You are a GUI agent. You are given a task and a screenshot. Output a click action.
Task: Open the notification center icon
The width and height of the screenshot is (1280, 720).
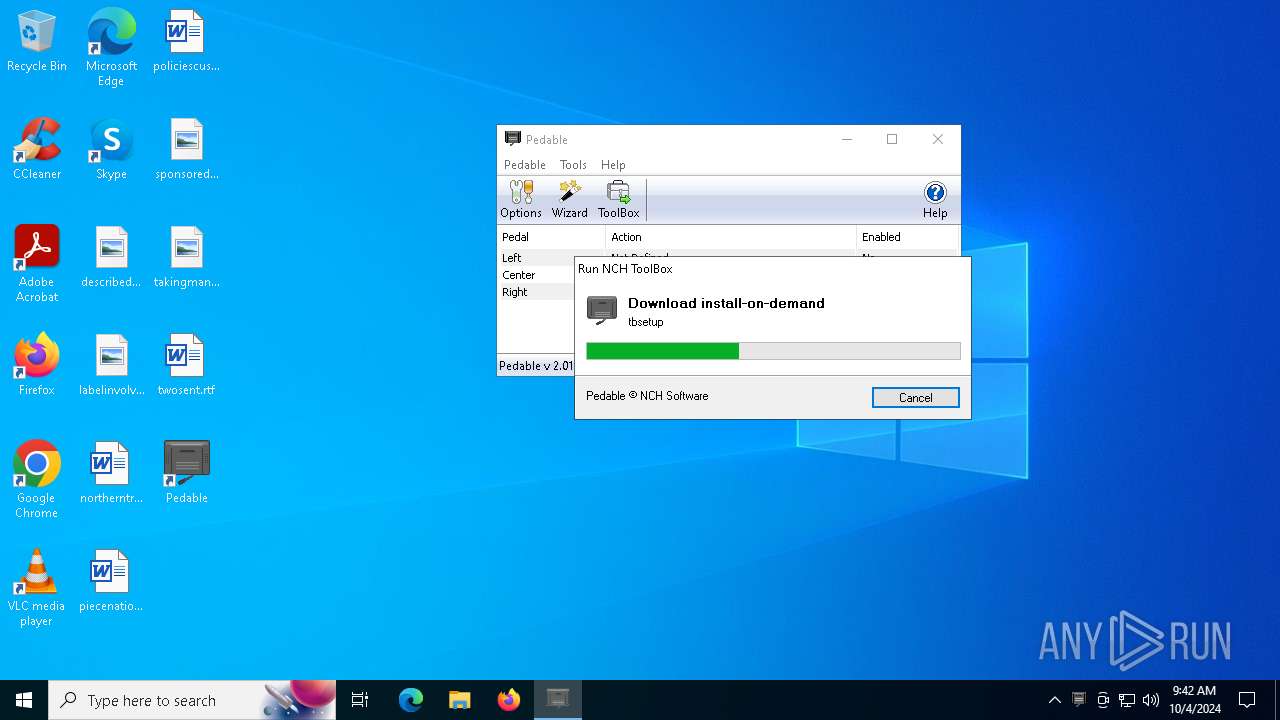pos(1247,700)
